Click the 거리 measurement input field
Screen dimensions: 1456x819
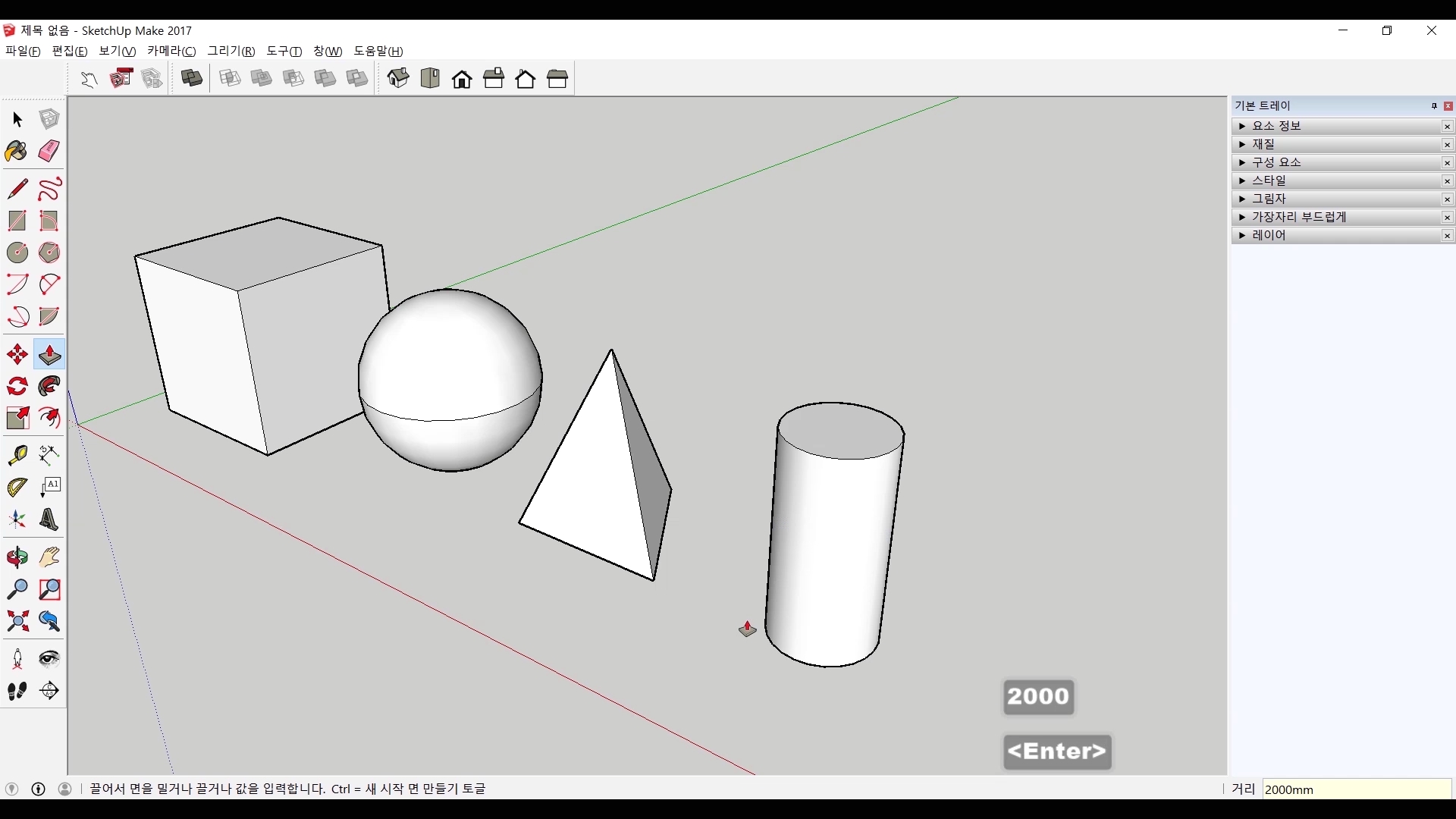pyautogui.click(x=1356, y=789)
